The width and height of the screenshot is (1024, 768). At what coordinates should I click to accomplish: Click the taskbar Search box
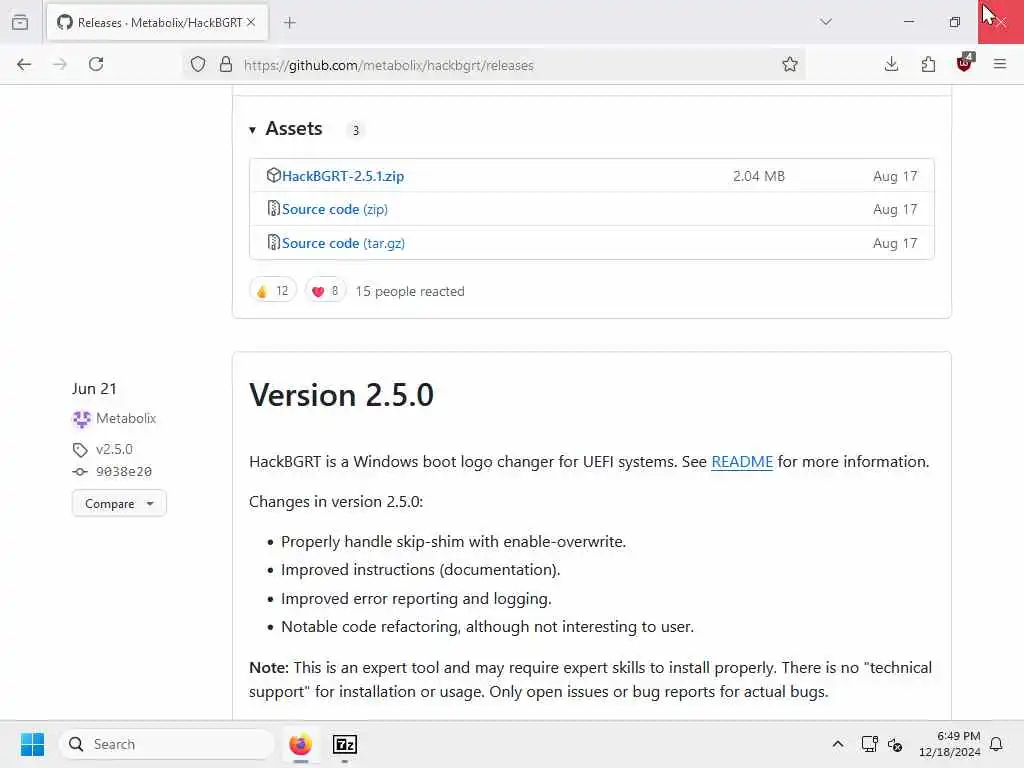167,744
